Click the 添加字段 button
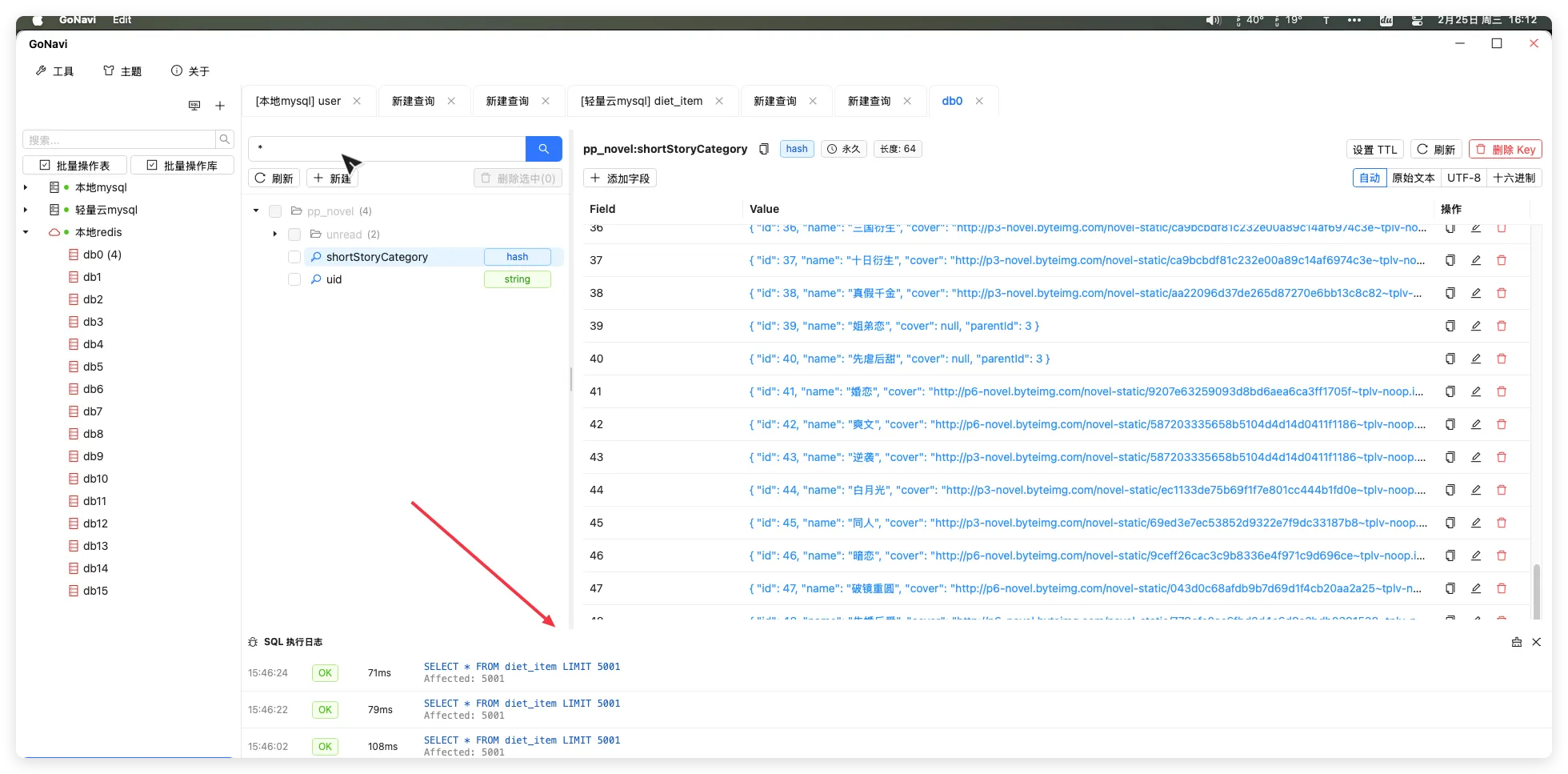1568x774 pixels. coord(620,178)
